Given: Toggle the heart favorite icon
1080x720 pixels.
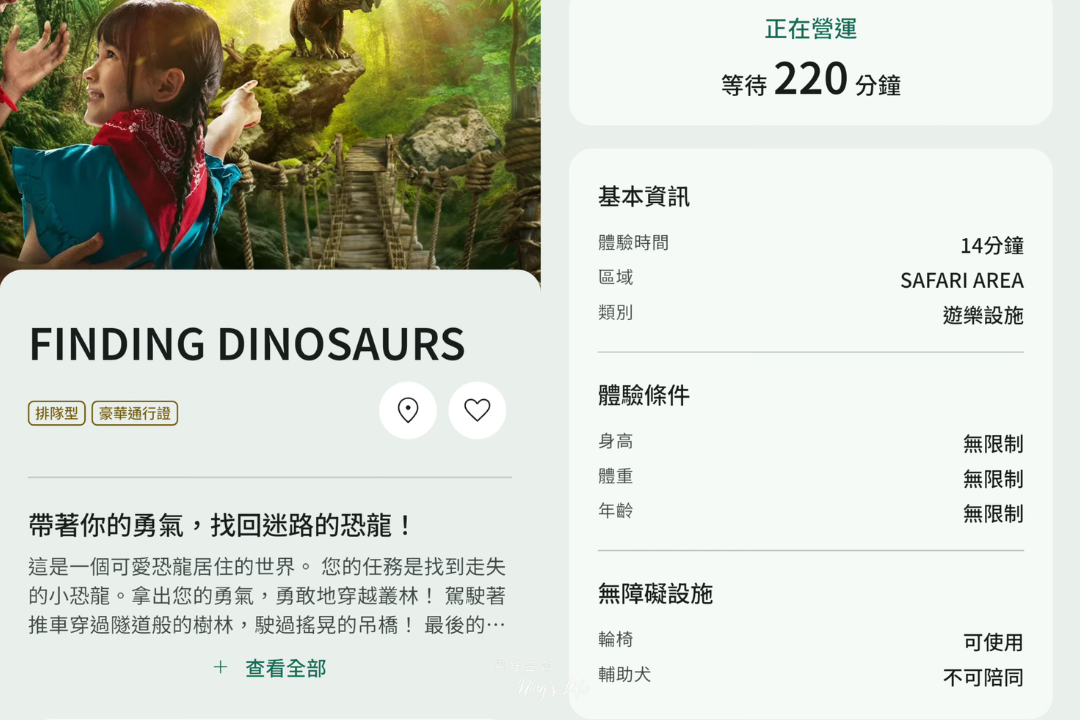Looking at the screenshot, I should (477, 410).
